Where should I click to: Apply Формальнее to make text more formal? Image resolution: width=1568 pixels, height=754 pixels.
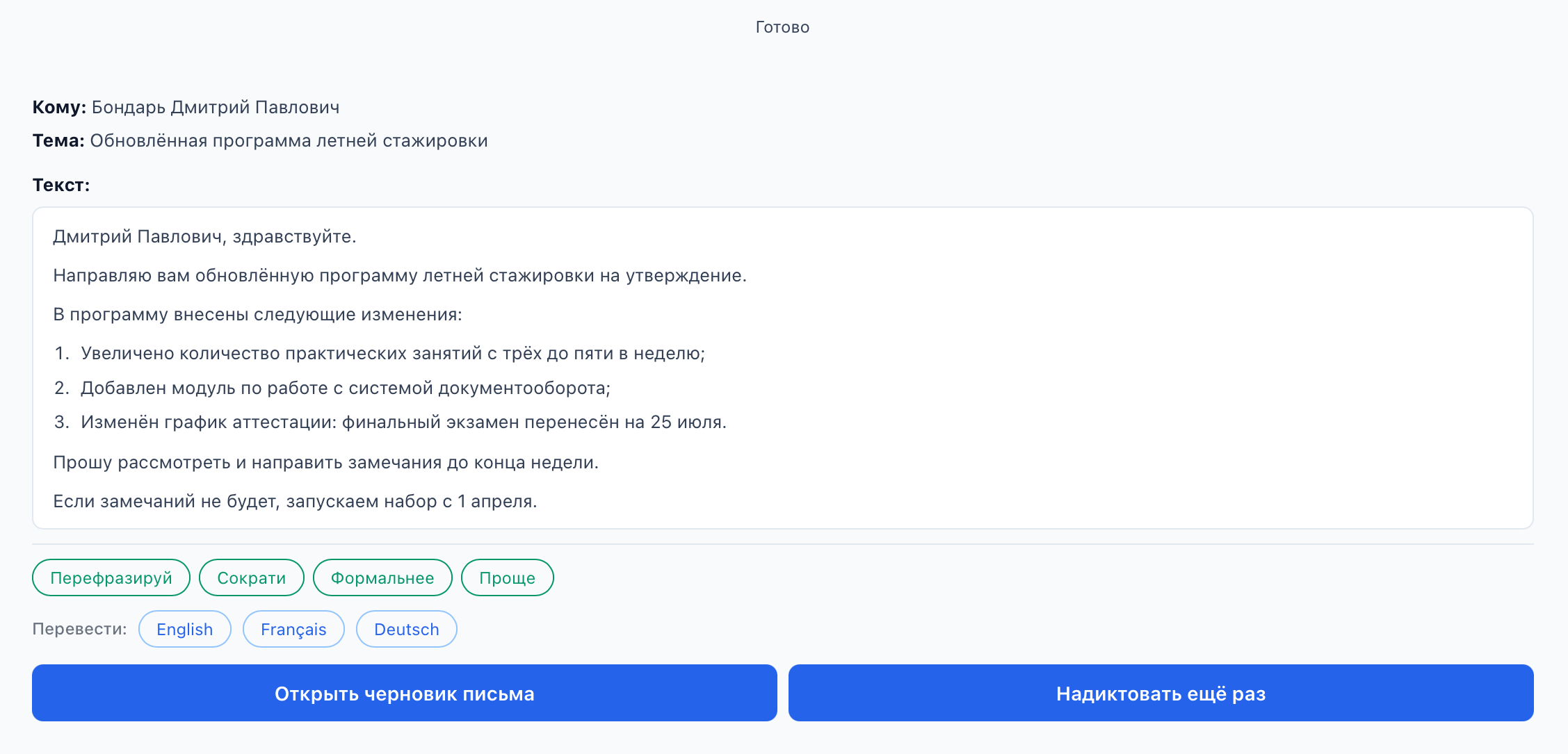(x=382, y=577)
